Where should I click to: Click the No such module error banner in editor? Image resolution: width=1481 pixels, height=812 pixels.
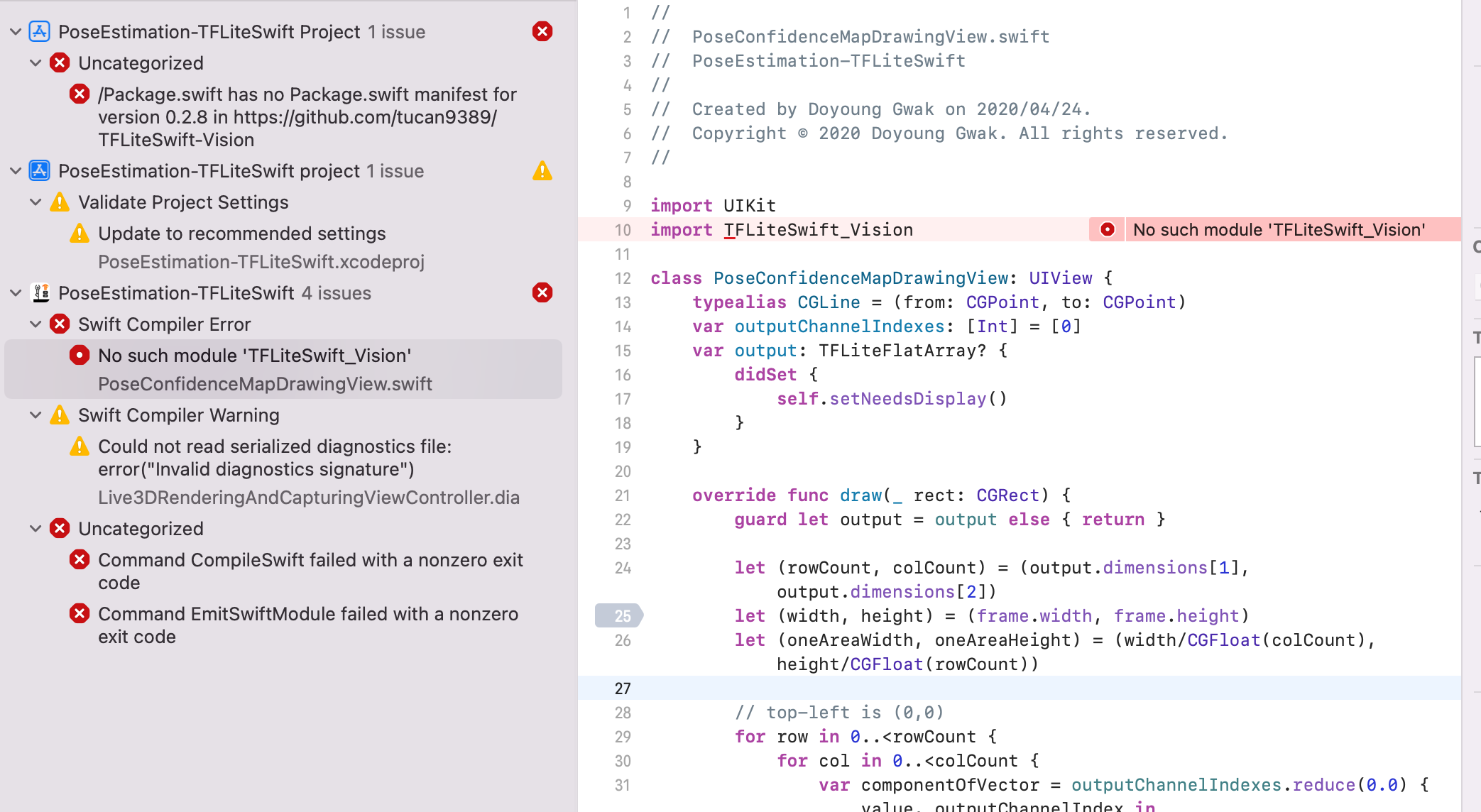[1278, 230]
